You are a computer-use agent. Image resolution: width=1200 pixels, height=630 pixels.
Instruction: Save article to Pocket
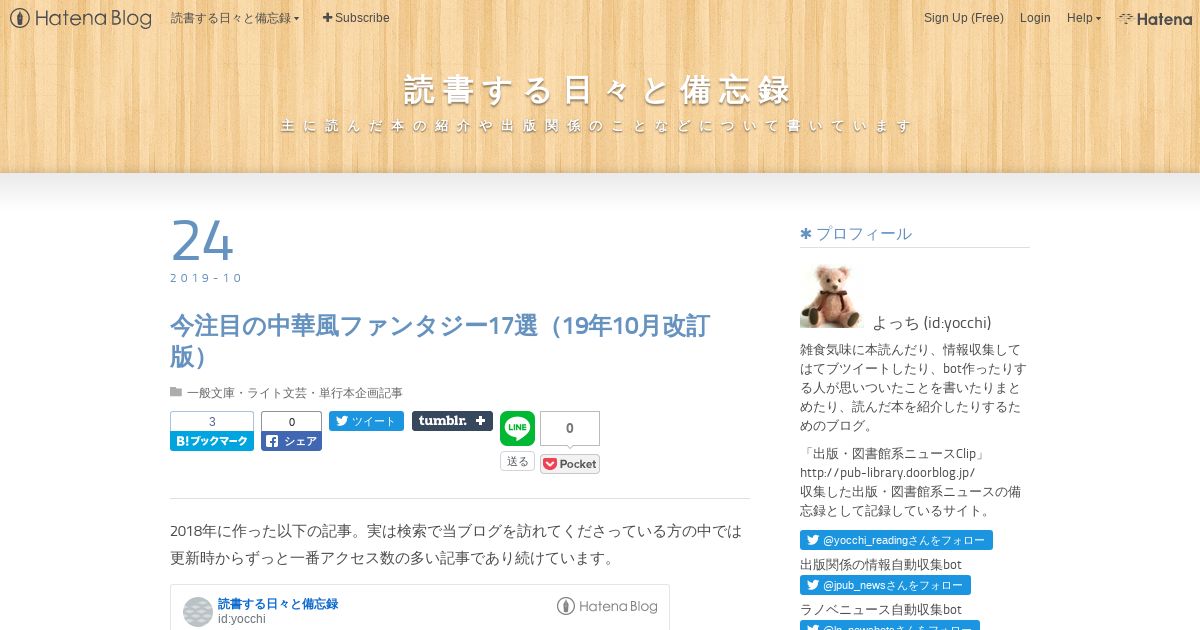pos(570,464)
